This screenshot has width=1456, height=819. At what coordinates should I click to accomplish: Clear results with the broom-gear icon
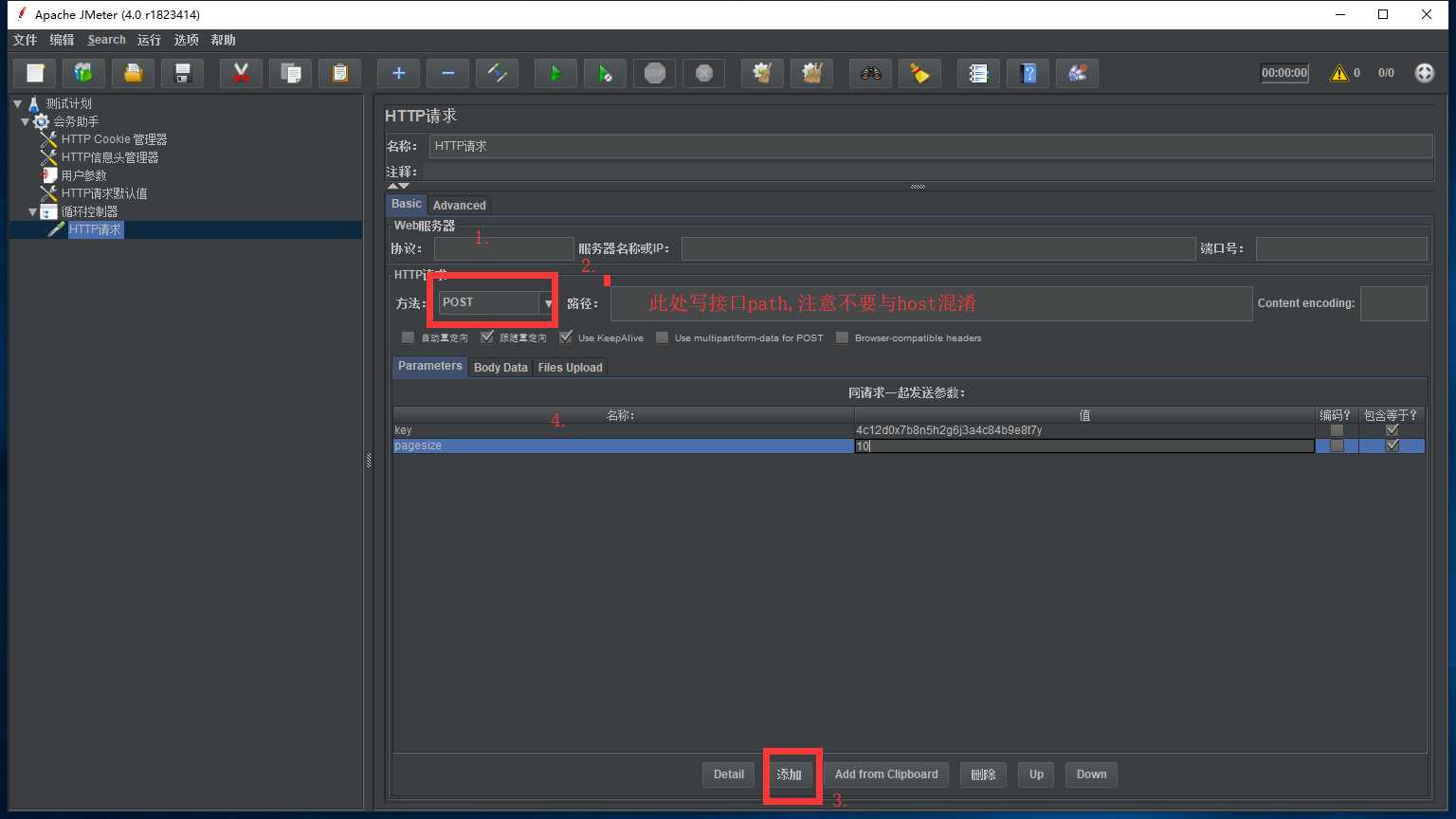[x=762, y=73]
